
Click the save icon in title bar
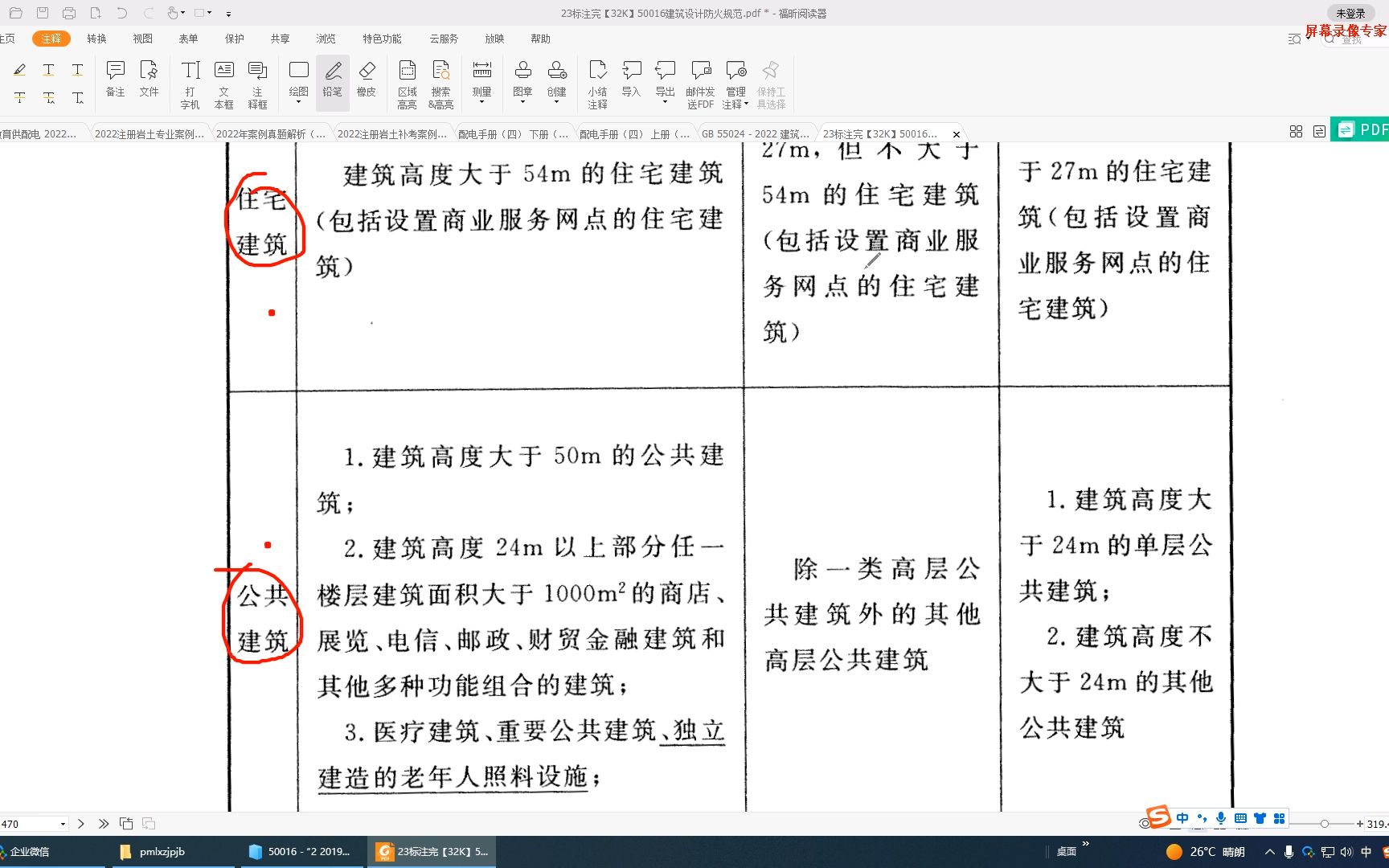42,13
